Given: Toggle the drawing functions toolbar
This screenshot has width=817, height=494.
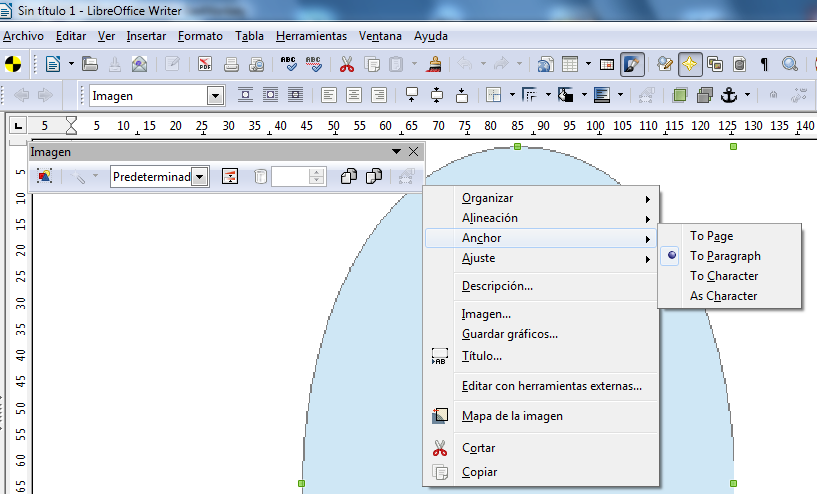Looking at the screenshot, I should click(x=632, y=65).
